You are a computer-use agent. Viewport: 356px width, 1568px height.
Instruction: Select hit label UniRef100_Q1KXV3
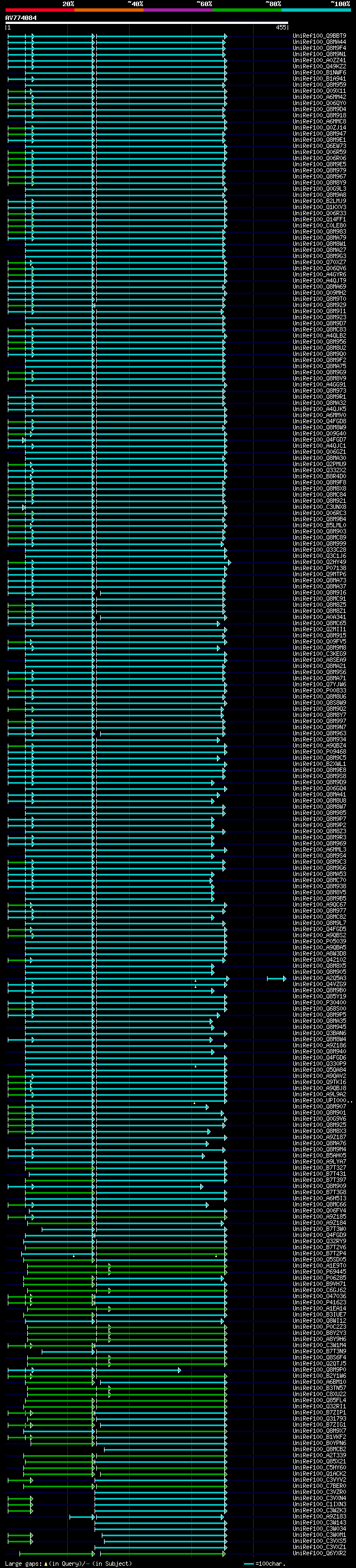[x=319, y=207]
